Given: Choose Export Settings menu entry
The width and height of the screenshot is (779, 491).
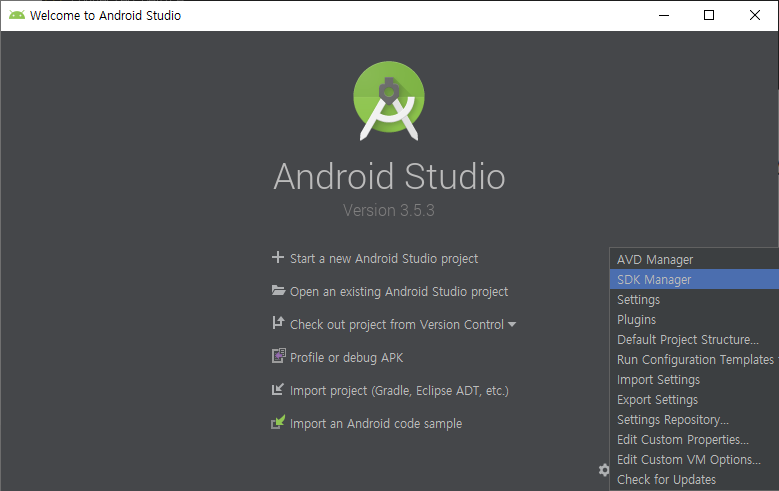Looking at the screenshot, I should 694,400.
